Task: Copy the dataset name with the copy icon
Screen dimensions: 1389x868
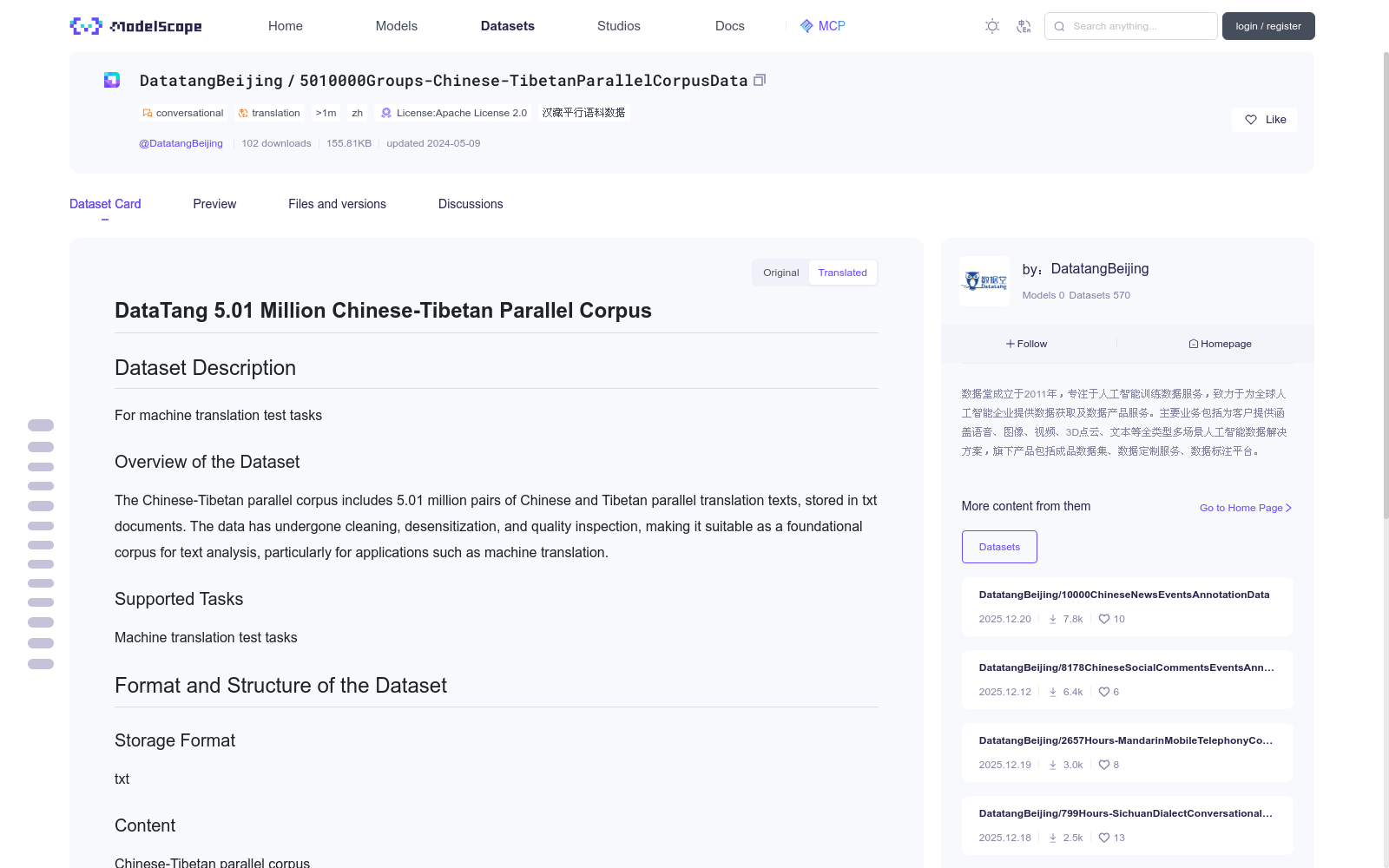Action: (760, 80)
